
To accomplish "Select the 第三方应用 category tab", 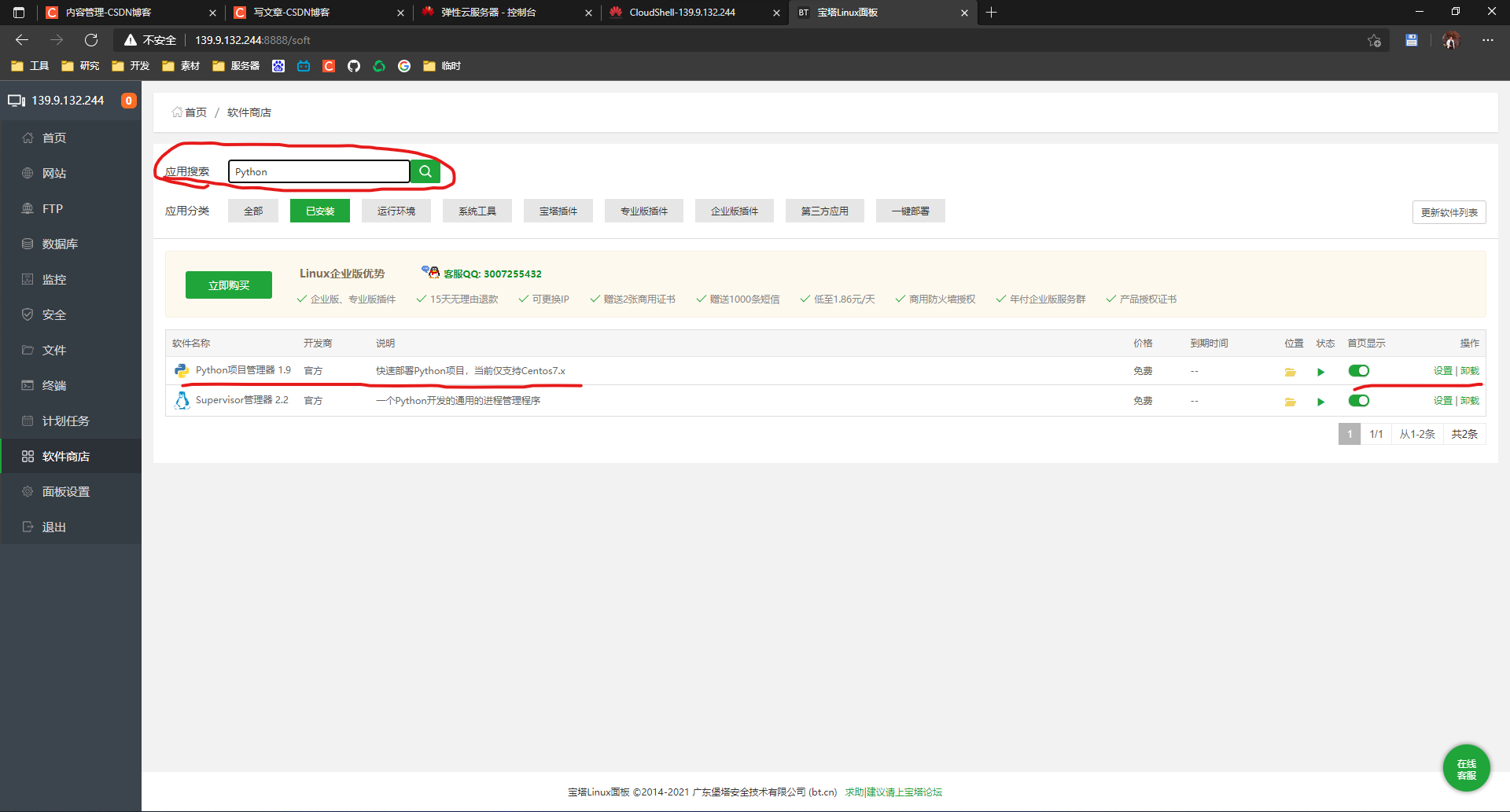I will click(x=825, y=211).
